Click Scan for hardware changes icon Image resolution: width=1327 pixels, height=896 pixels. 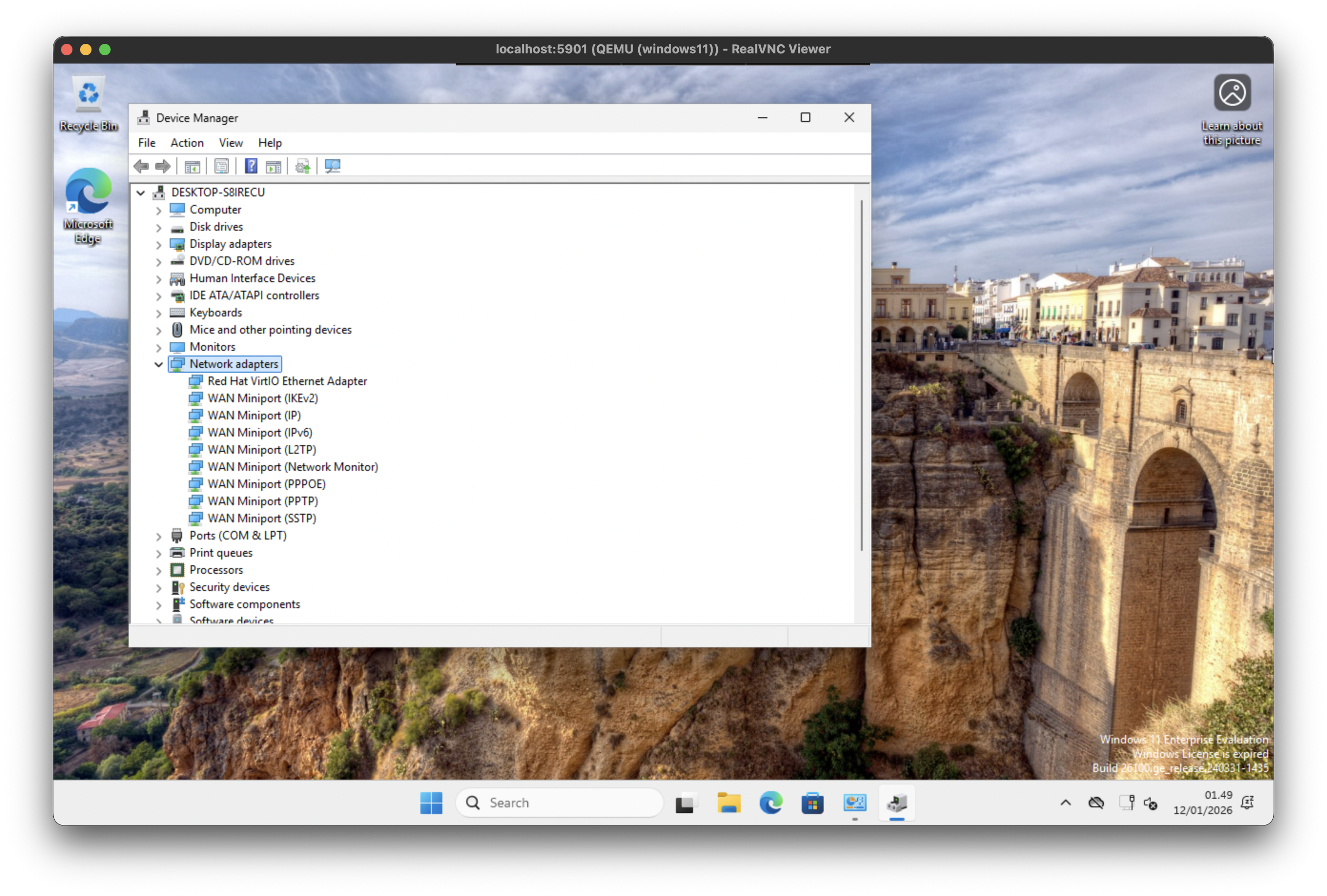pos(332,166)
